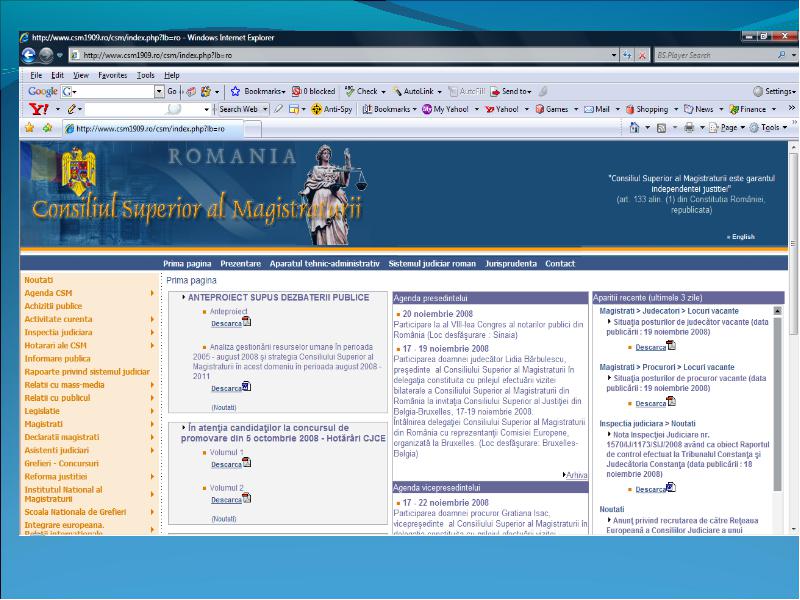Open the Arhiva link under Agenda presedintelui
This screenshot has height=600, width=800.
click(x=577, y=475)
